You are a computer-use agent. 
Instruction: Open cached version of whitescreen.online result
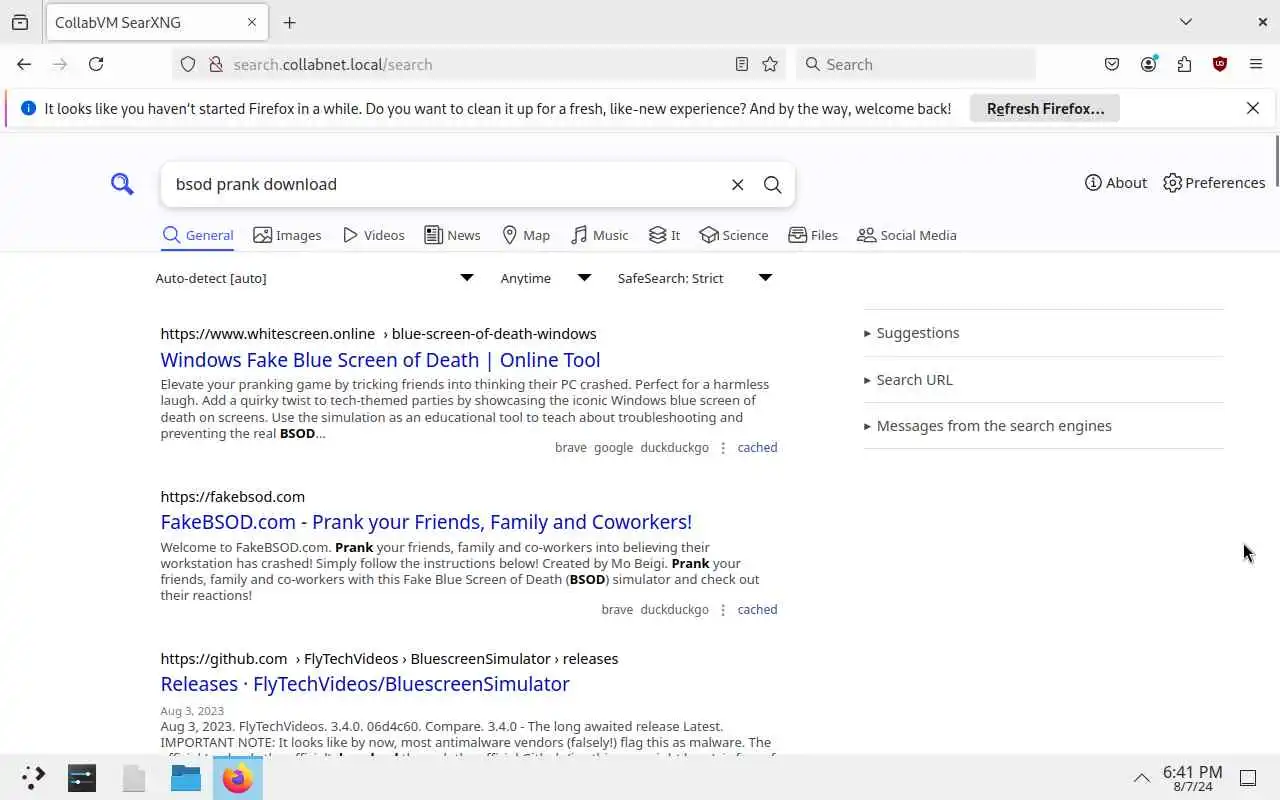click(x=757, y=448)
